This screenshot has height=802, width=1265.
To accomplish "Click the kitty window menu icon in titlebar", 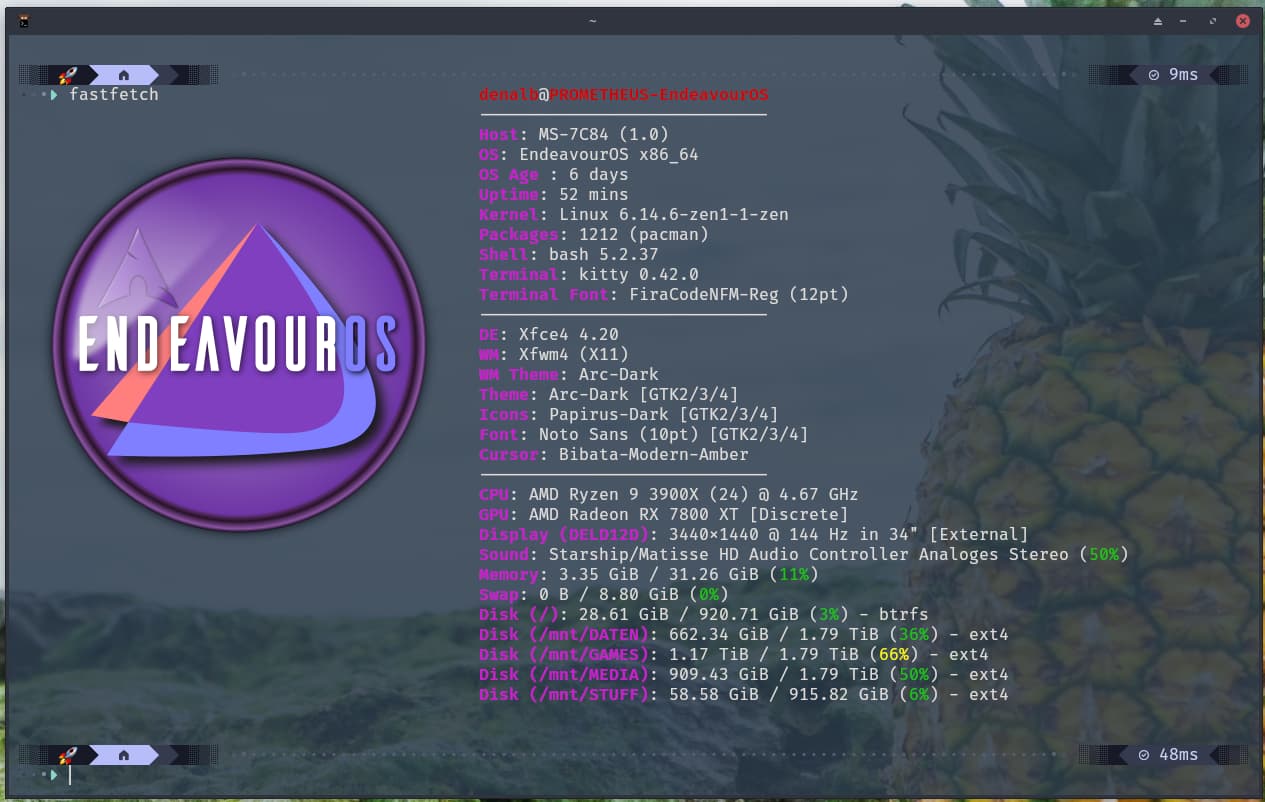I will [x=23, y=21].
